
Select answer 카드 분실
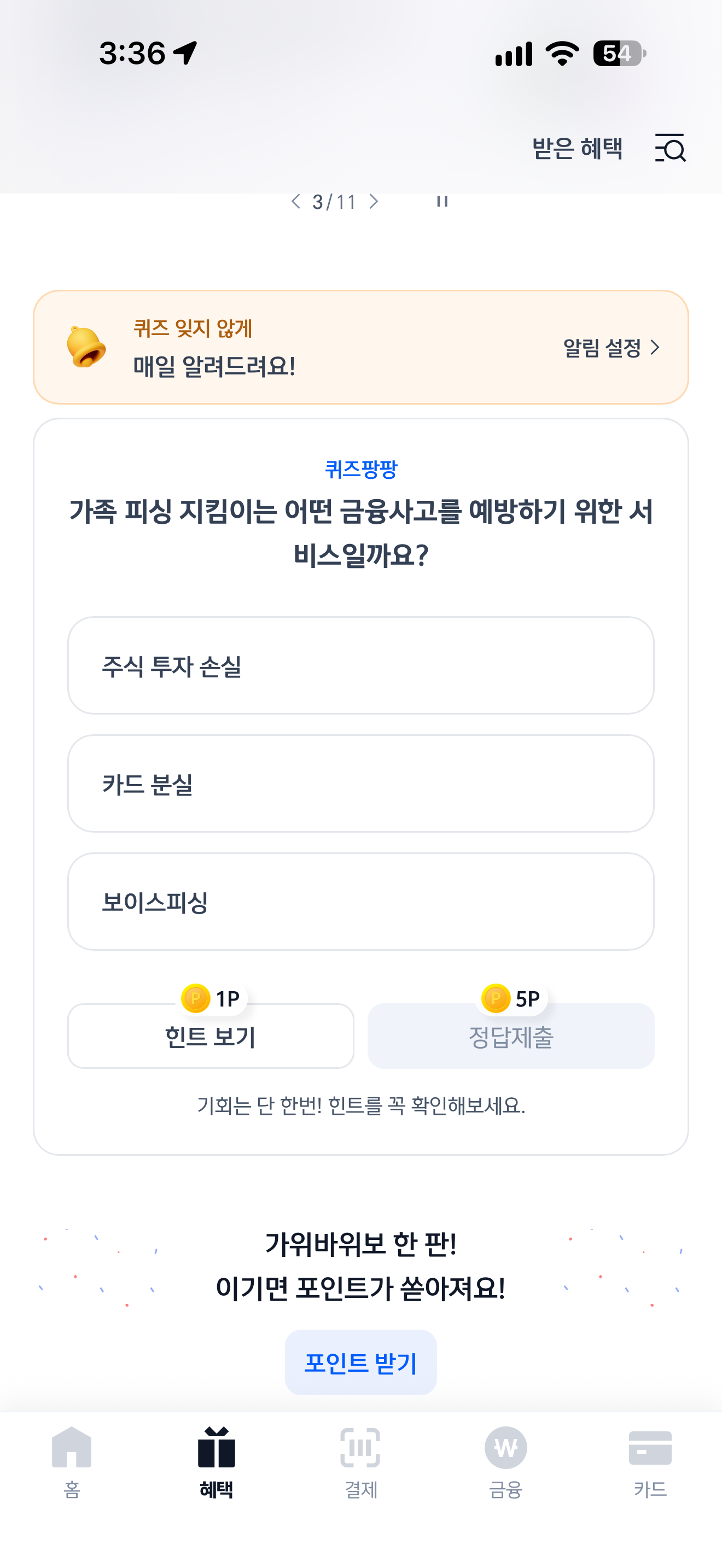(360, 783)
